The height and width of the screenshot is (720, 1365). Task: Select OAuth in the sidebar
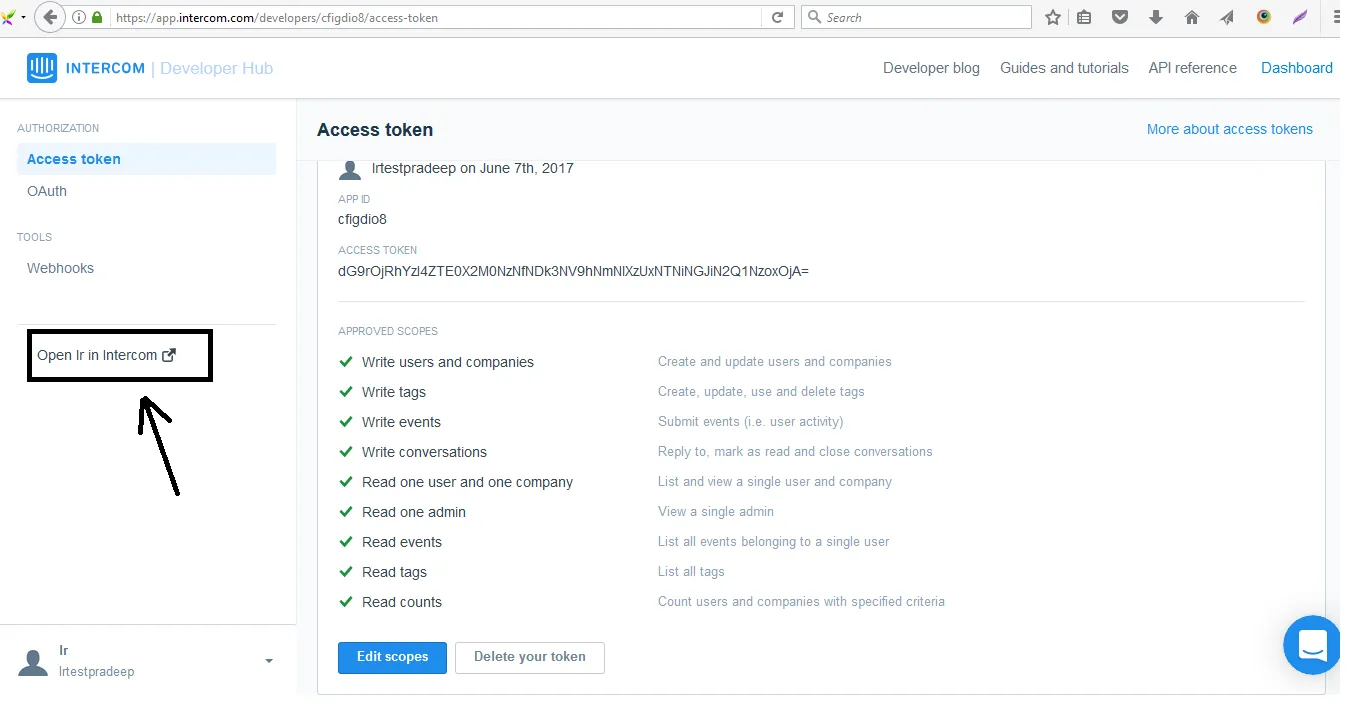coord(47,191)
